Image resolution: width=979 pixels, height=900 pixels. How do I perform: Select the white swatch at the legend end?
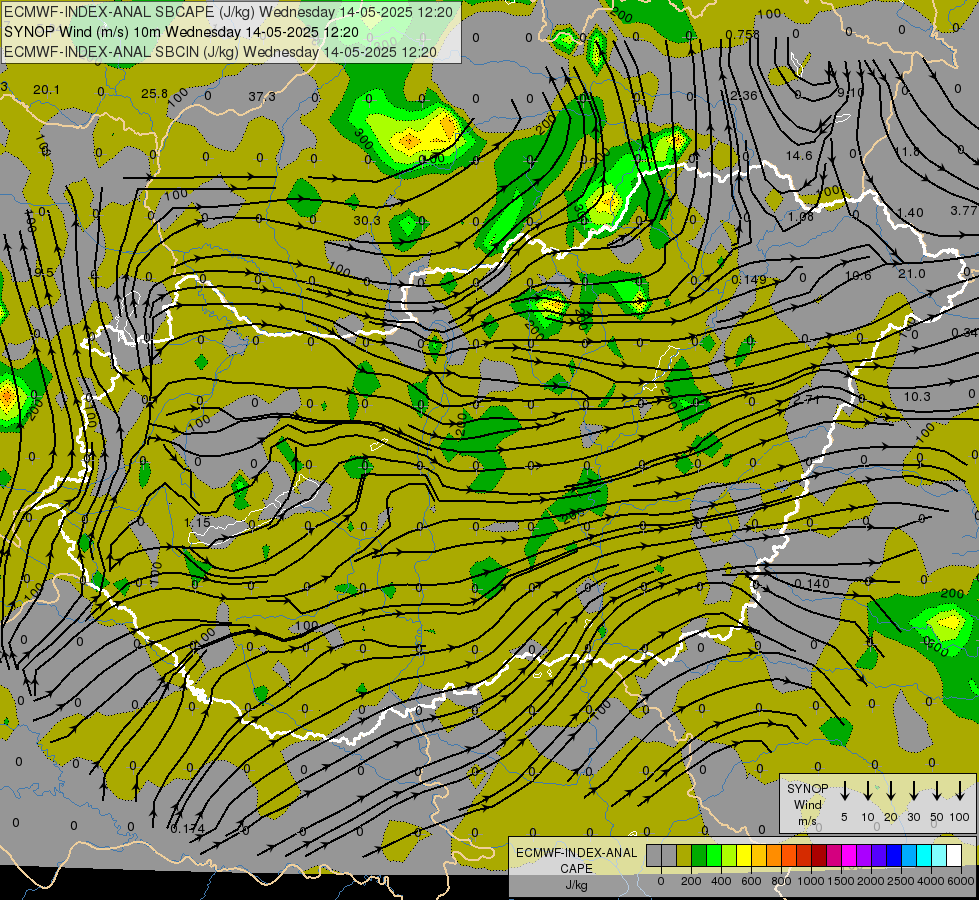[x=954, y=856]
